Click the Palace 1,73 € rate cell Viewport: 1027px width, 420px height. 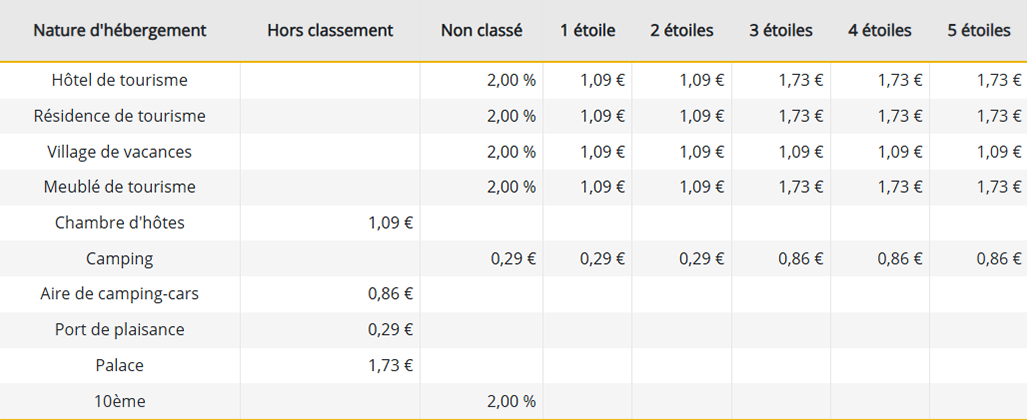391,366
